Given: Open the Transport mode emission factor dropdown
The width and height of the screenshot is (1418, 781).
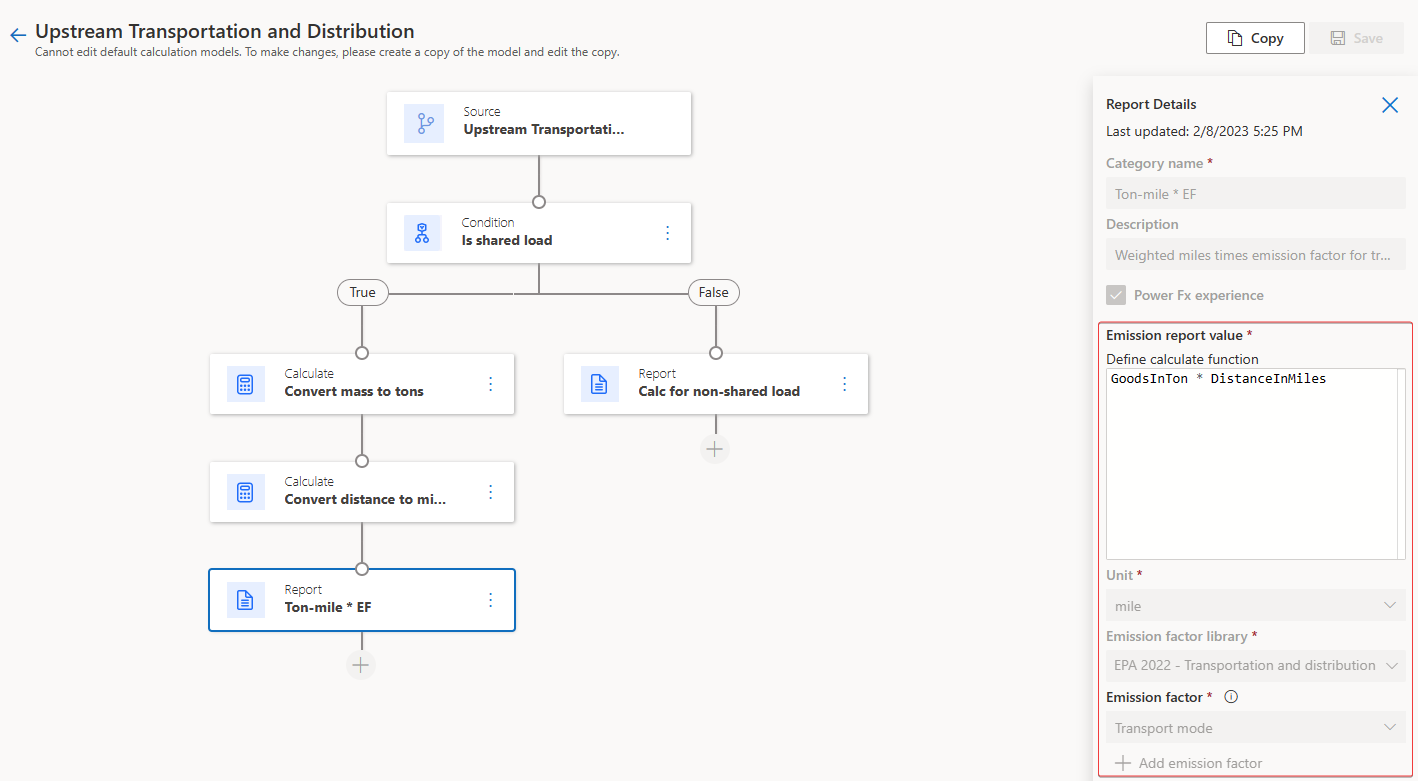Looking at the screenshot, I should coord(1255,727).
